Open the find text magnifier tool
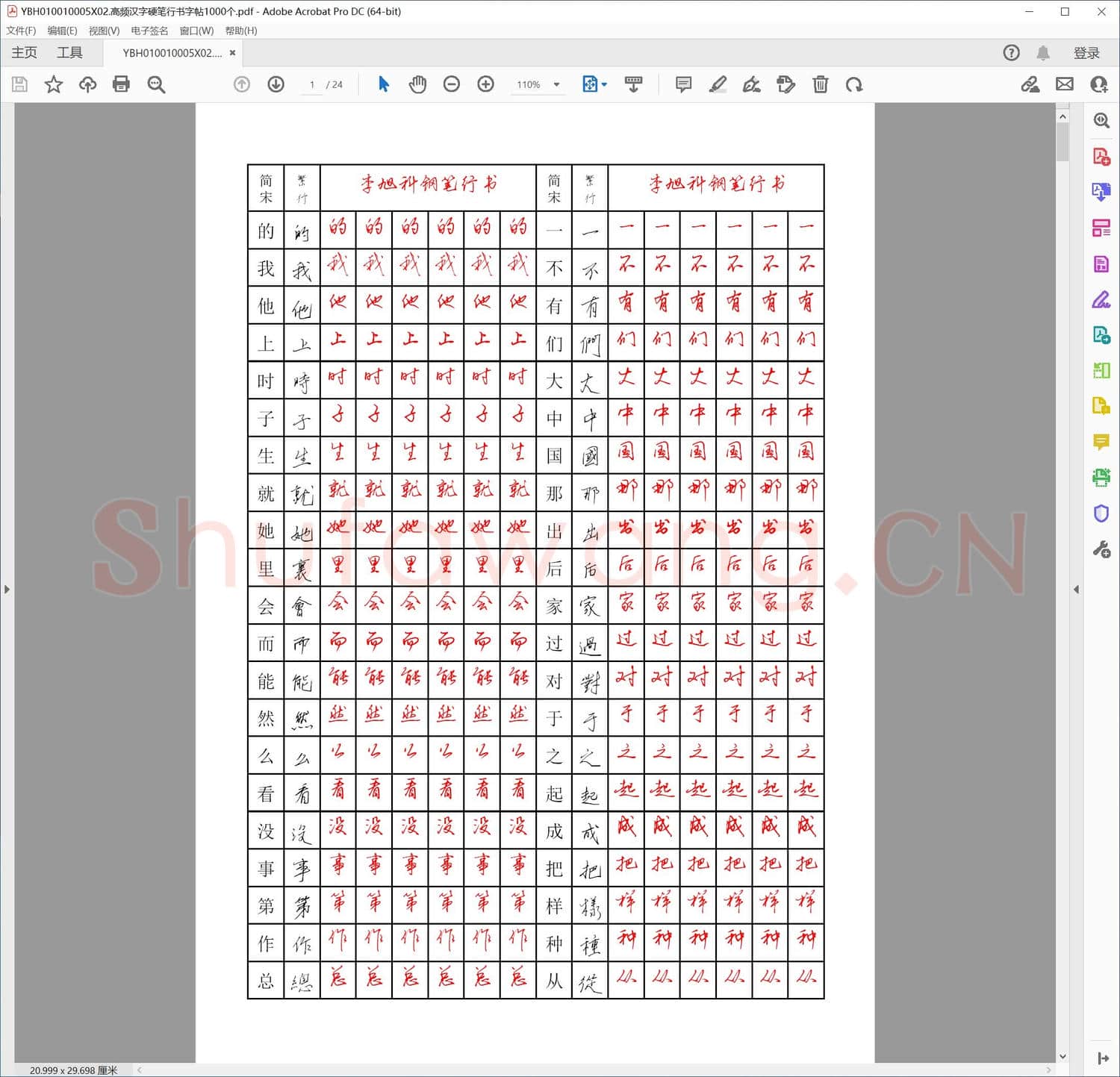1120x1077 pixels. click(x=156, y=84)
